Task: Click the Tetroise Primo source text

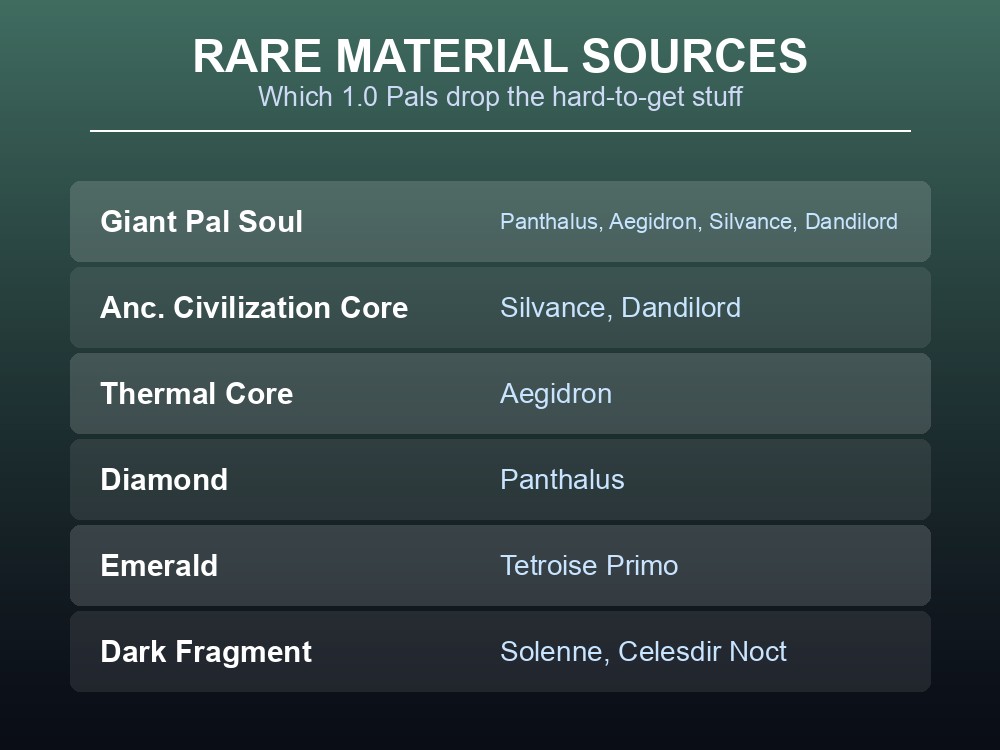Action: 589,566
